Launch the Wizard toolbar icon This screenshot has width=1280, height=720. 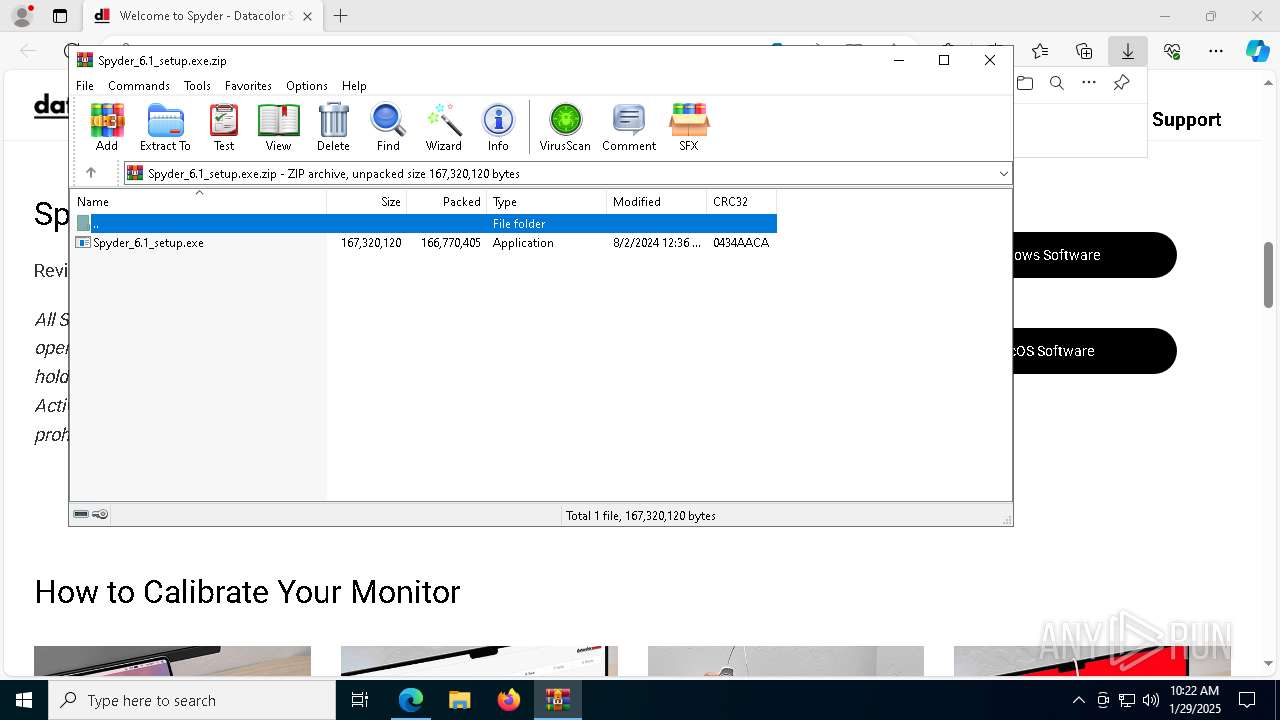[x=444, y=127]
